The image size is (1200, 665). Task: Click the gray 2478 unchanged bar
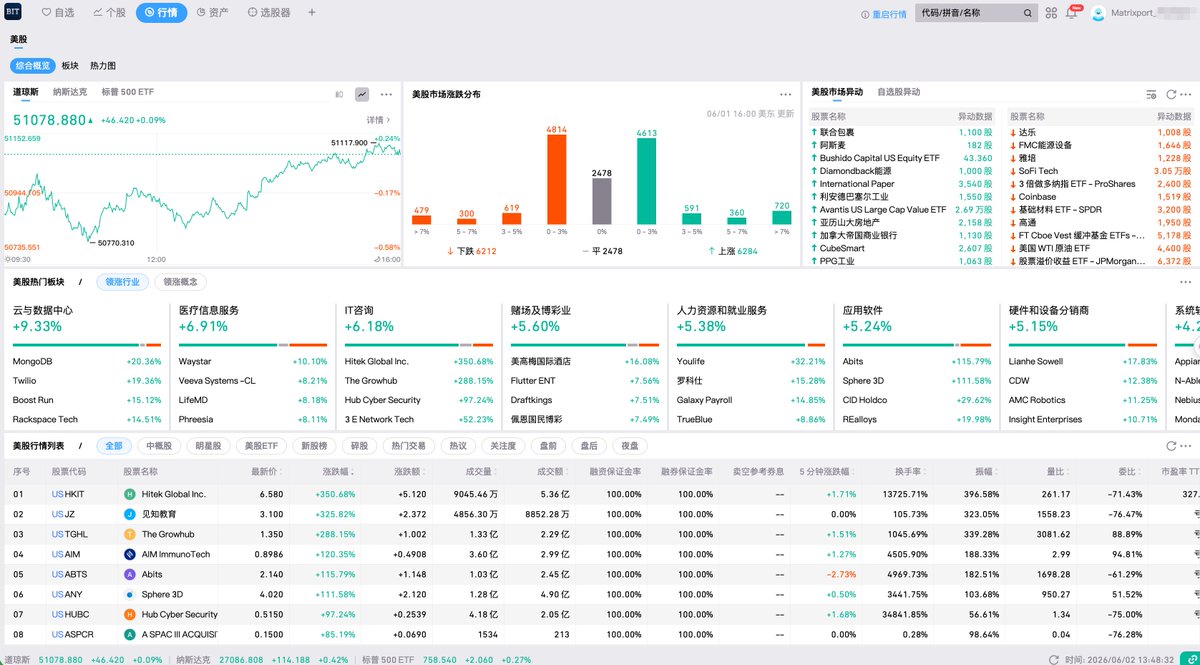tap(602, 201)
